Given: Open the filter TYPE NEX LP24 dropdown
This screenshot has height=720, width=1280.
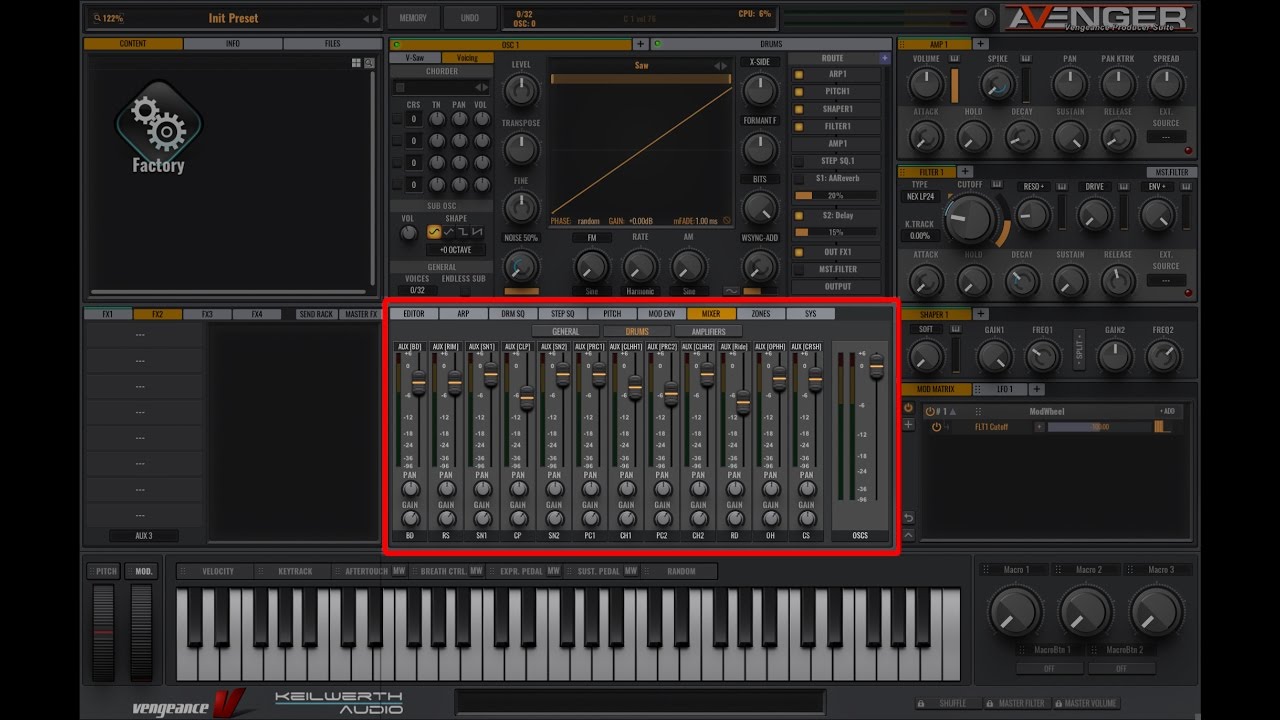Looking at the screenshot, I should click(x=919, y=197).
